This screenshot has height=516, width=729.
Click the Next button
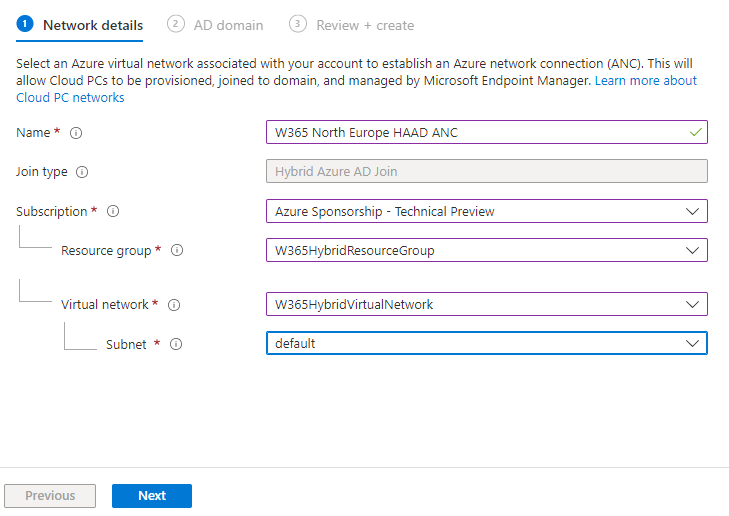coord(152,496)
